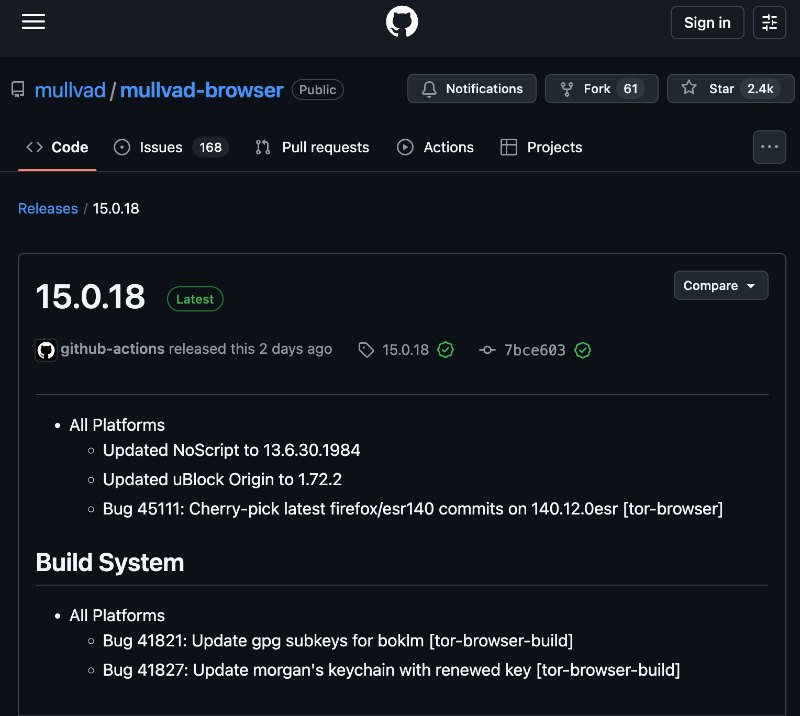
Task: Click the Pull requests branch icon
Action: tap(263, 147)
